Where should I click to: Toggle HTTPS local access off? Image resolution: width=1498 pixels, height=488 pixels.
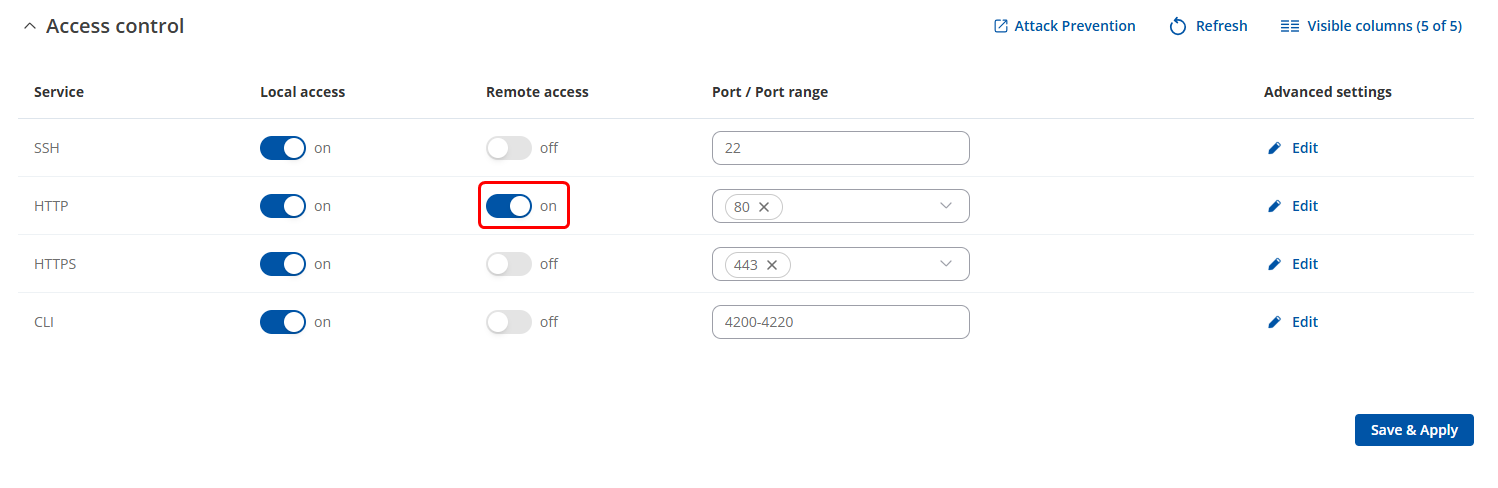(282, 264)
